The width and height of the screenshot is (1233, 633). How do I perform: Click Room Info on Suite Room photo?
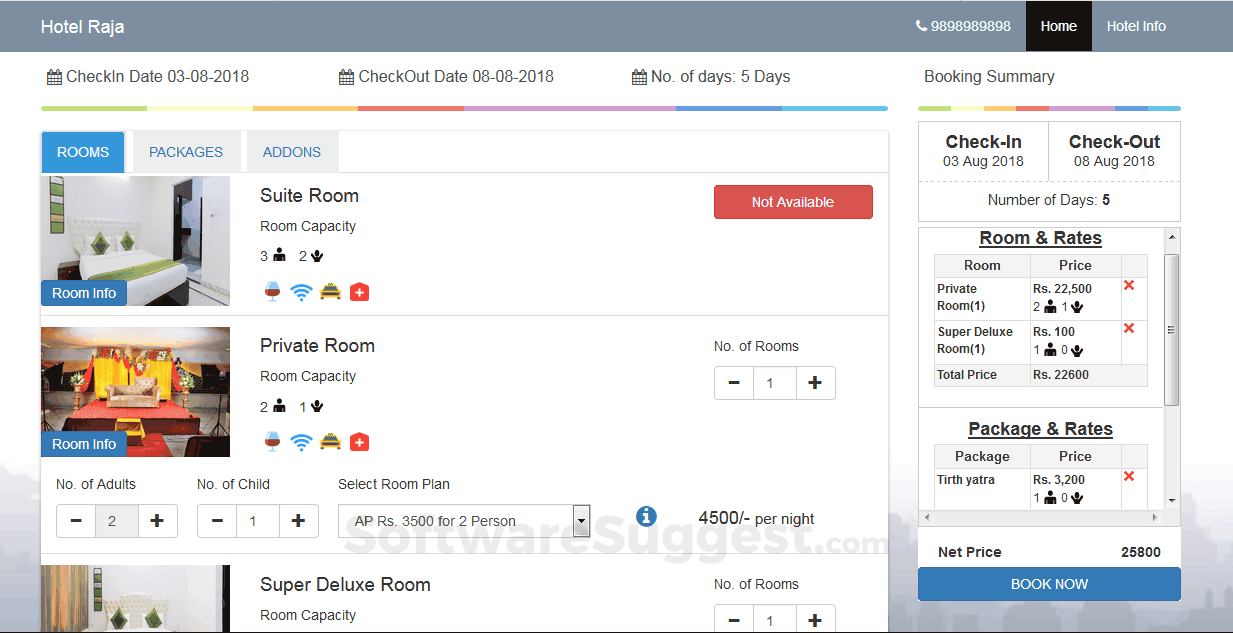(x=84, y=293)
